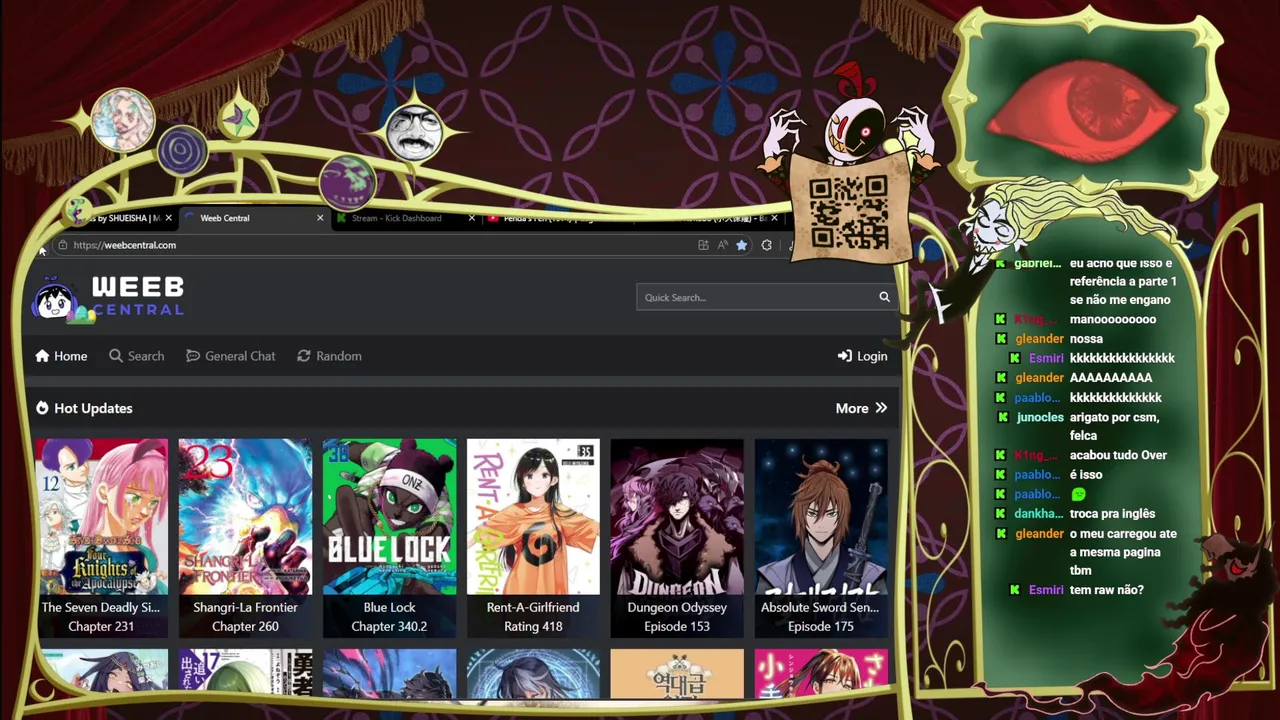This screenshot has width=1280, height=720.
Task: Click the app/split icon in address bar
Action: point(703,245)
